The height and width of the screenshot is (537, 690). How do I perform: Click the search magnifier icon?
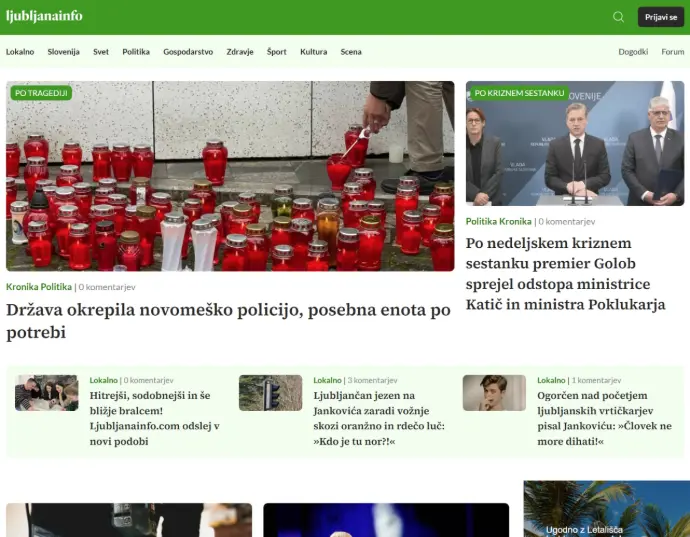618,17
